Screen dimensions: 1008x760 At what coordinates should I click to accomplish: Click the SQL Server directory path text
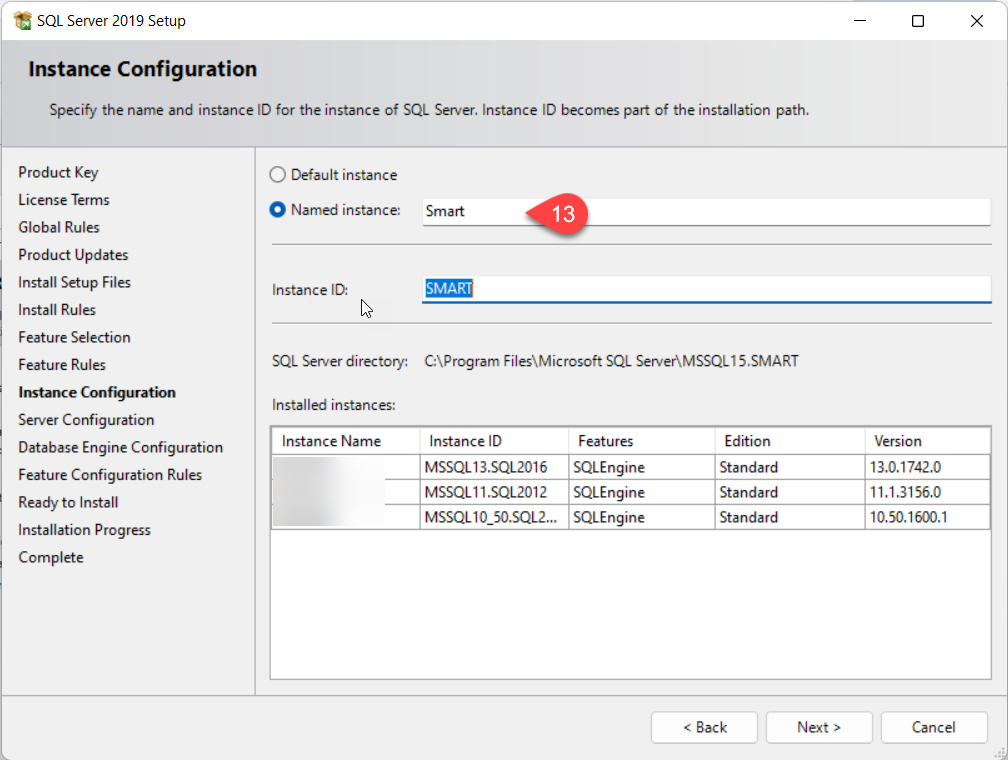click(611, 361)
